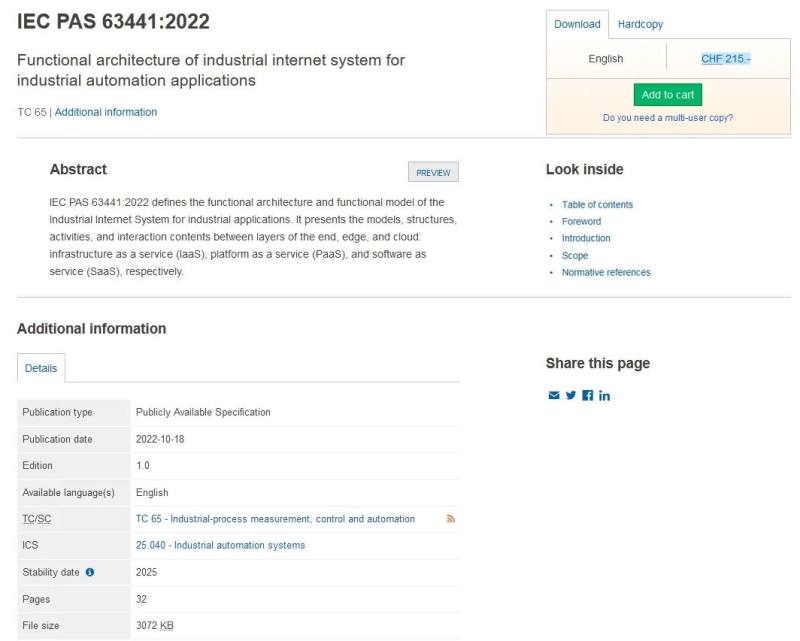Share this page via email icon
The image size is (800, 641).
[554, 395]
